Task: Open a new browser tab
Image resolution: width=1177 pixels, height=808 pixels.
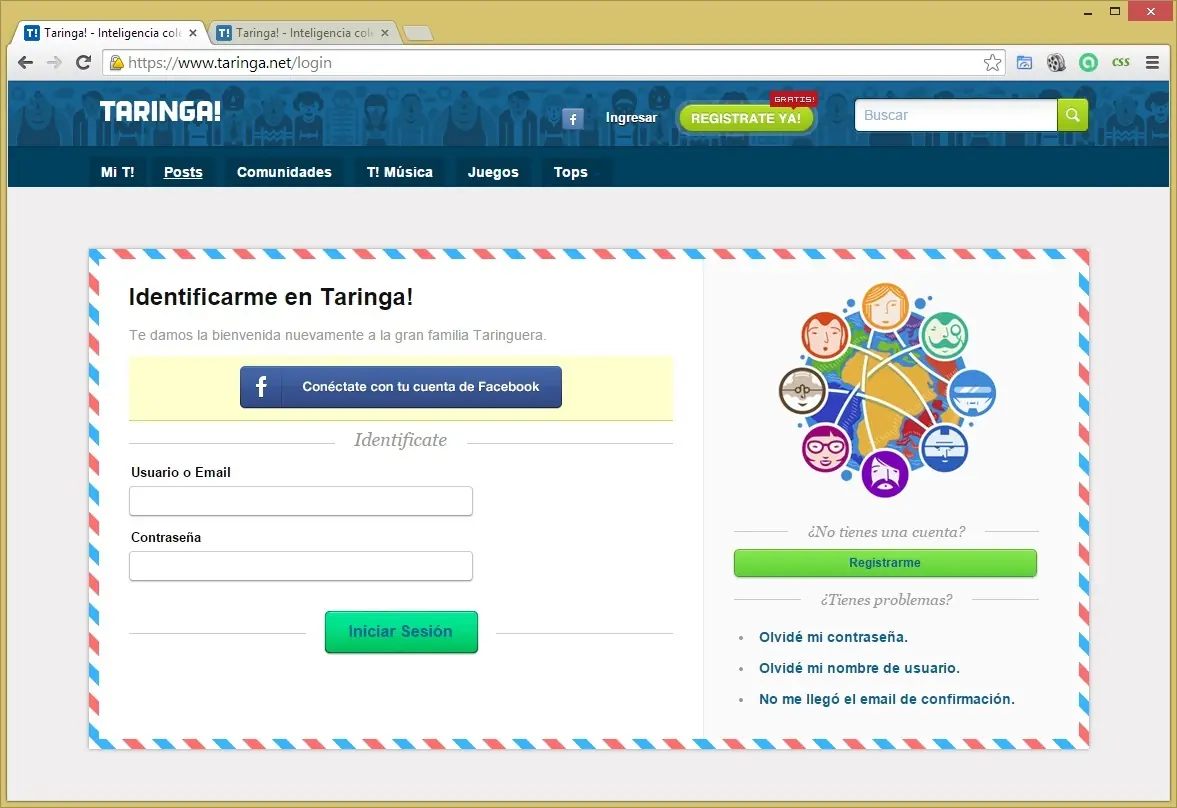Action: pos(418,33)
